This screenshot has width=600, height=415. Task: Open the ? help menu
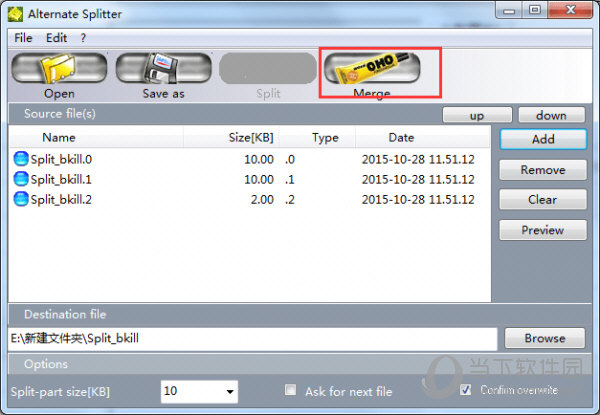click(x=83, y=38)
